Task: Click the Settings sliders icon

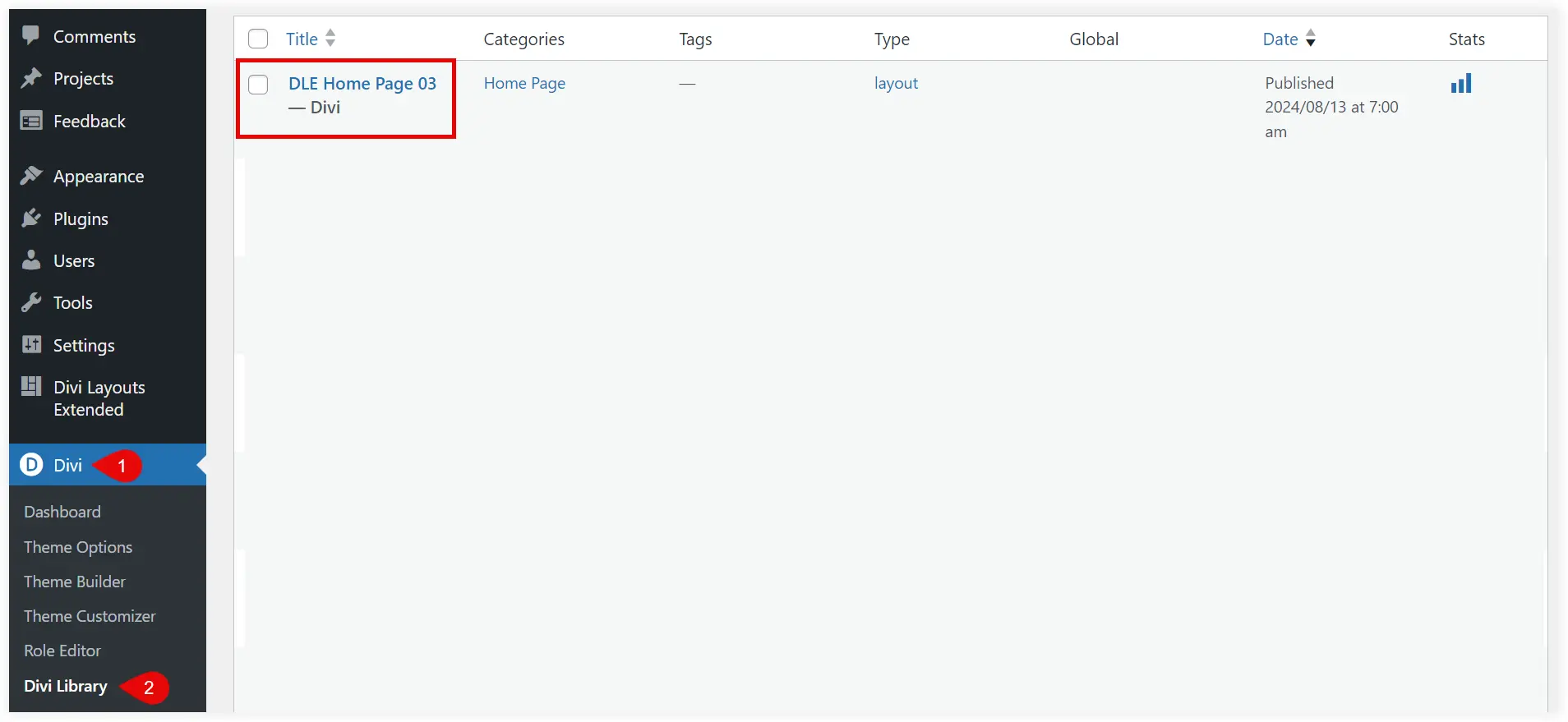Action: pyautogui.click(x=31, y=345)
